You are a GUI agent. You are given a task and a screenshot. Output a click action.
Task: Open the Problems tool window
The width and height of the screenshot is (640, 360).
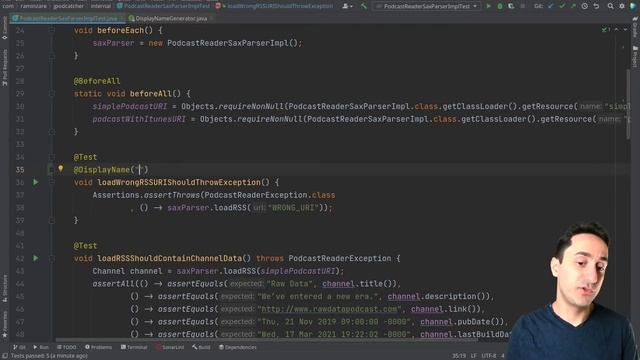[98, 347]
